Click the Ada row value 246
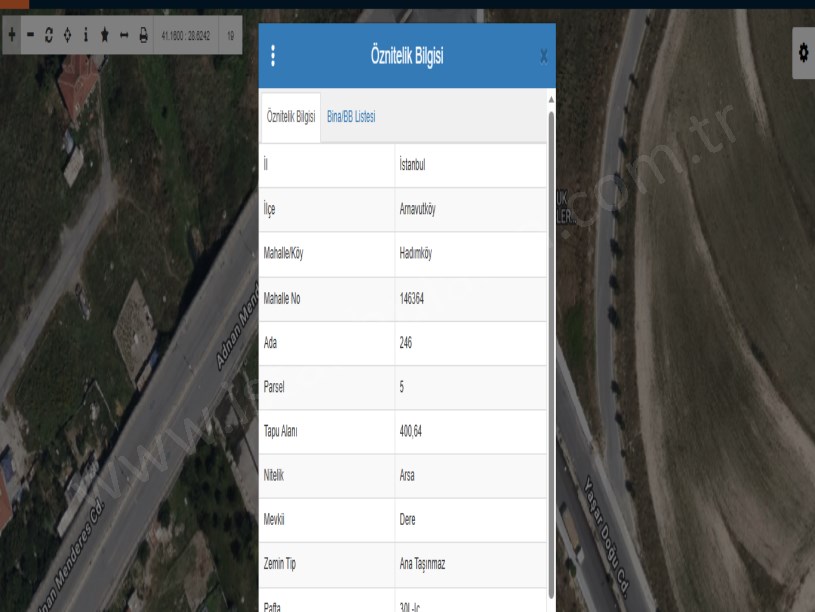 (406, 343)
